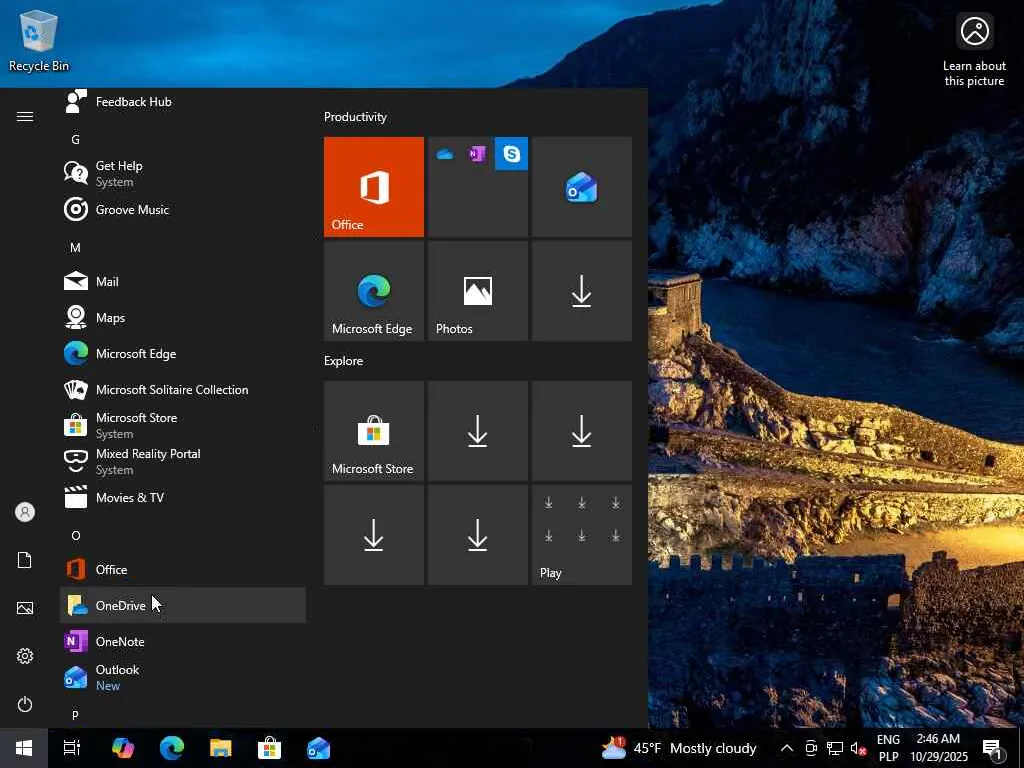
Task: Open the user account icon in Start
Action: coord(25,512)
